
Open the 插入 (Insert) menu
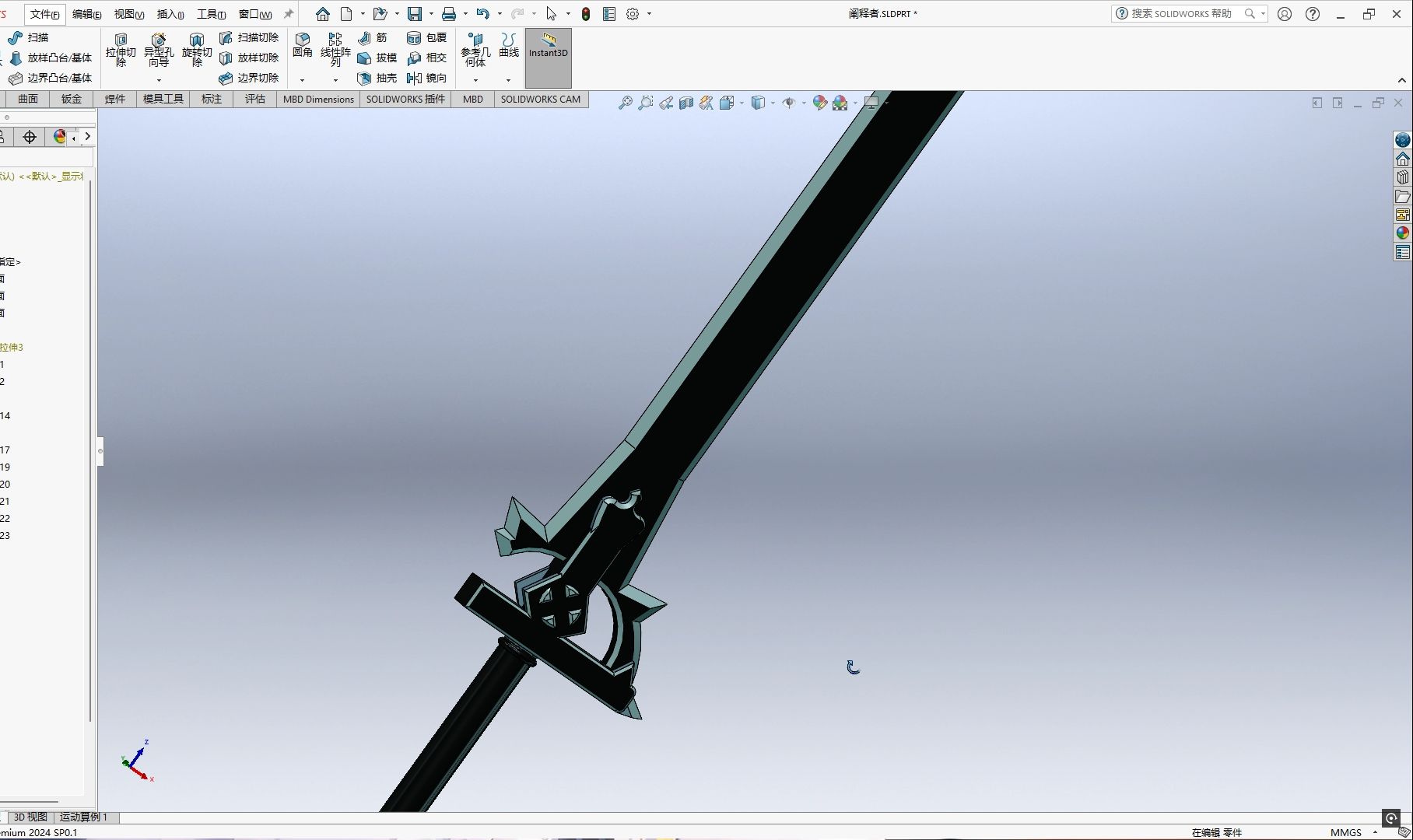point(170,14)
